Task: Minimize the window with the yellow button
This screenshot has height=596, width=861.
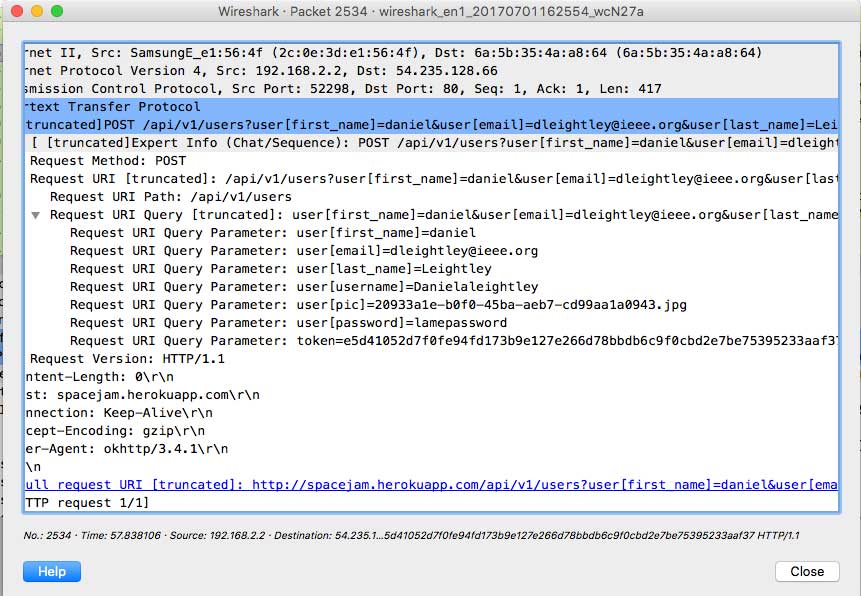Action: pos(37,11)
